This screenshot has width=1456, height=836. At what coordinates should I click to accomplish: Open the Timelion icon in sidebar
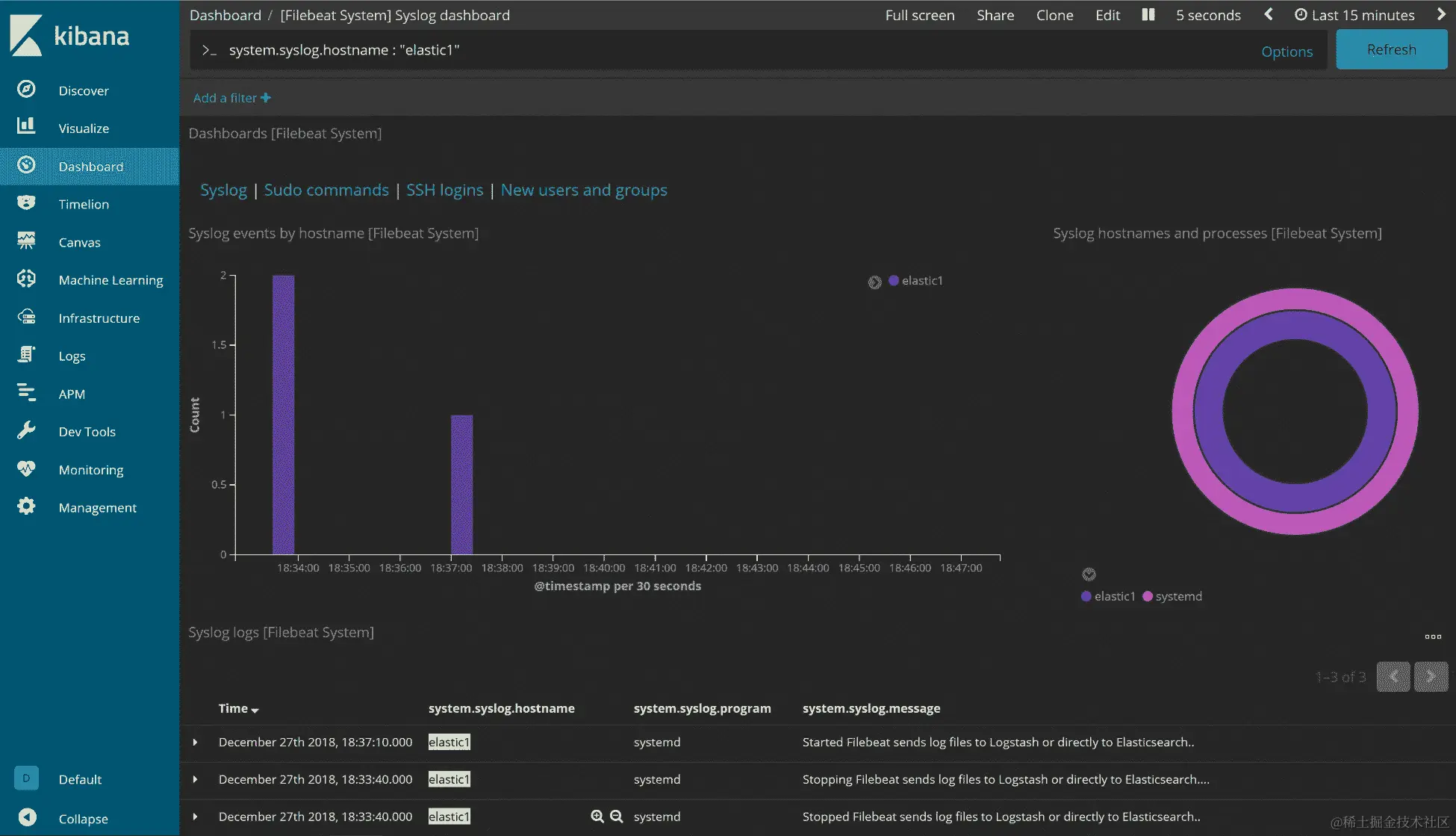click(x=26, y=203)
